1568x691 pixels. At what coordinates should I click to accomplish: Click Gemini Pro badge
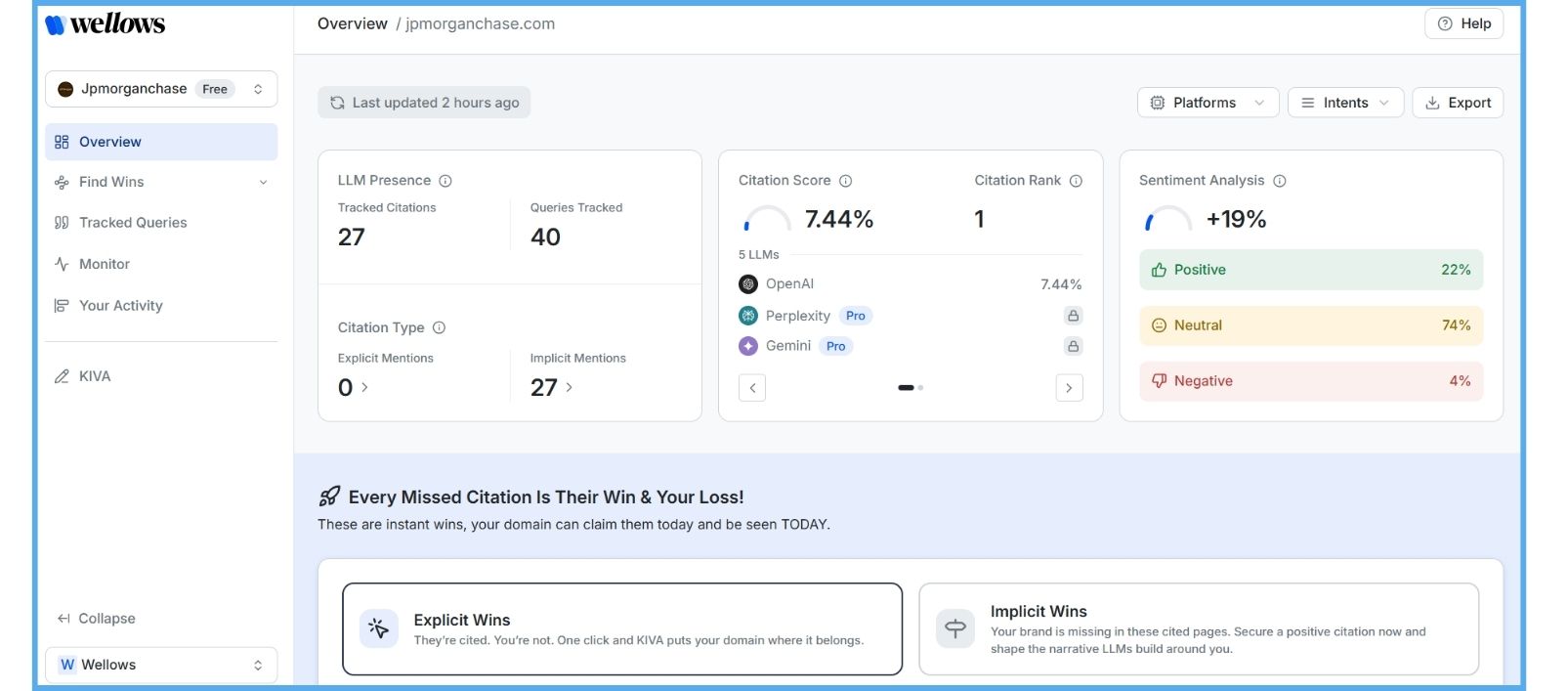coord(836,346)
